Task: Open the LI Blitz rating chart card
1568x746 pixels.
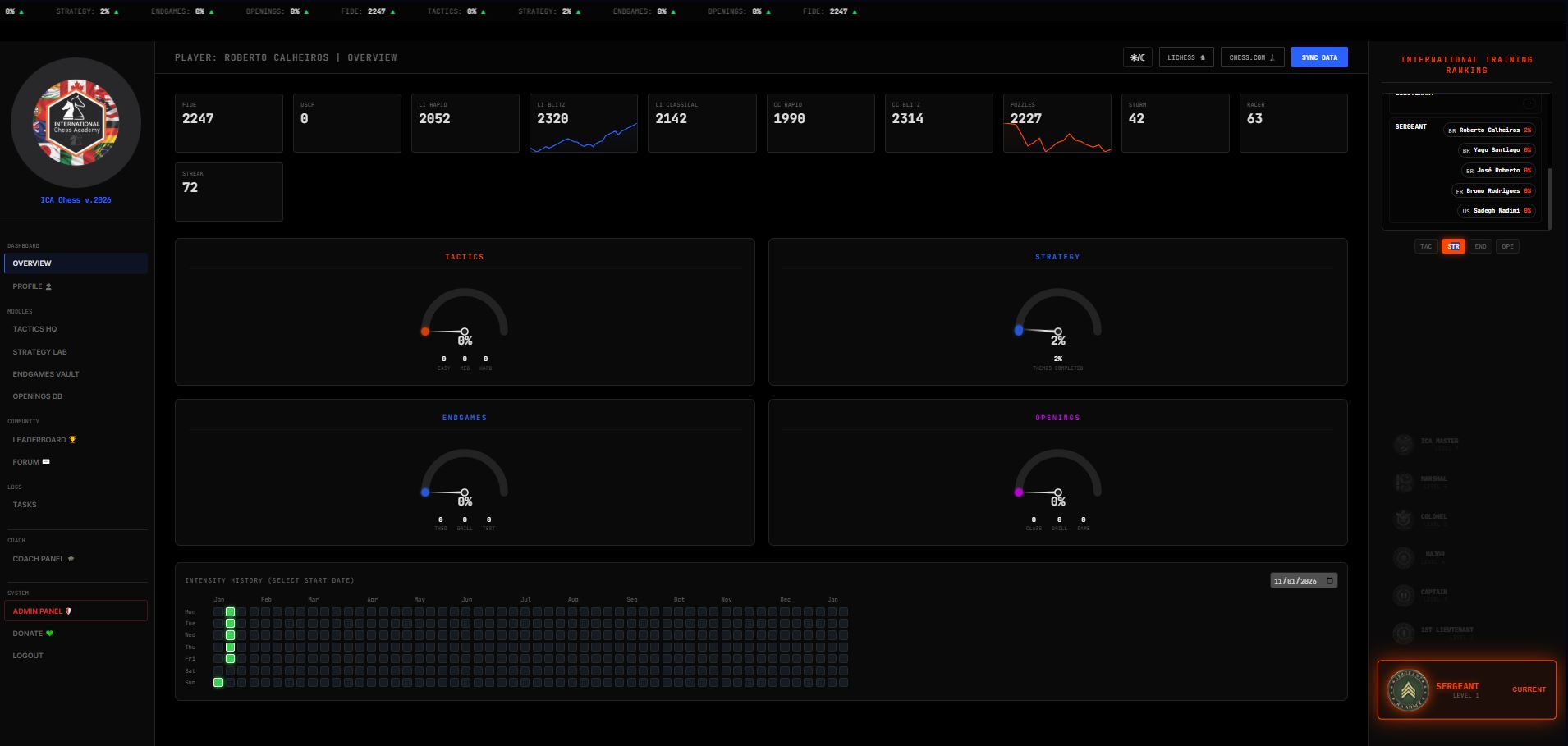Action: coord(583,123)
